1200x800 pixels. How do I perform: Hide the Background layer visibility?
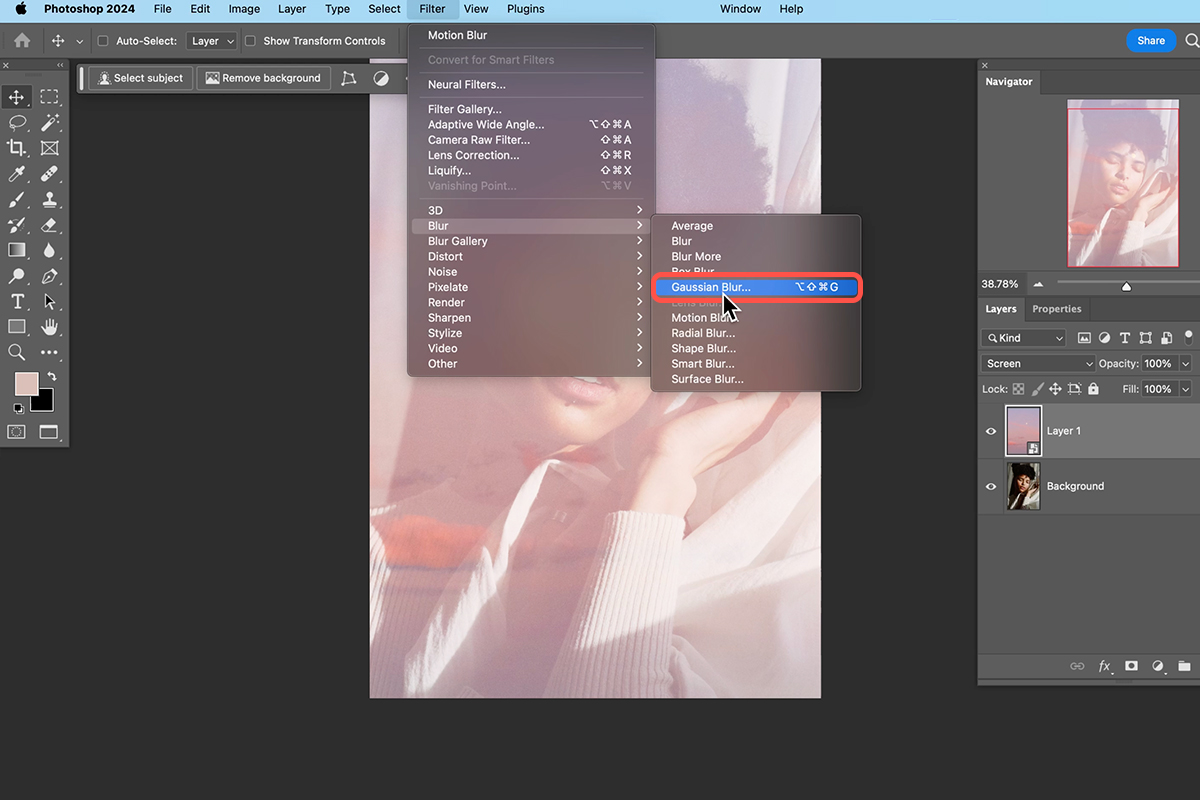pyautogui.click(x=991, y=486)
